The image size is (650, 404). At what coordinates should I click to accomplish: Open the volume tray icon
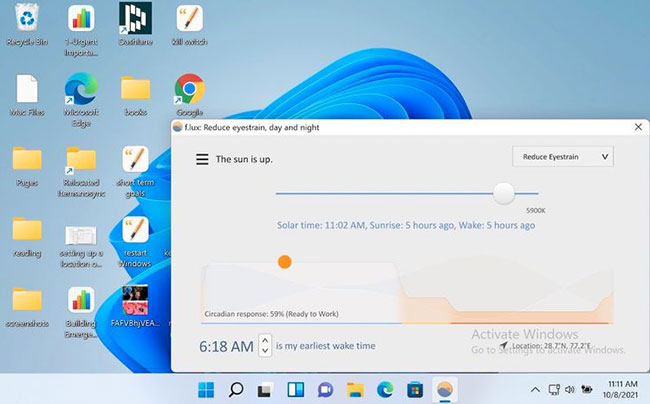coord(570,389)
